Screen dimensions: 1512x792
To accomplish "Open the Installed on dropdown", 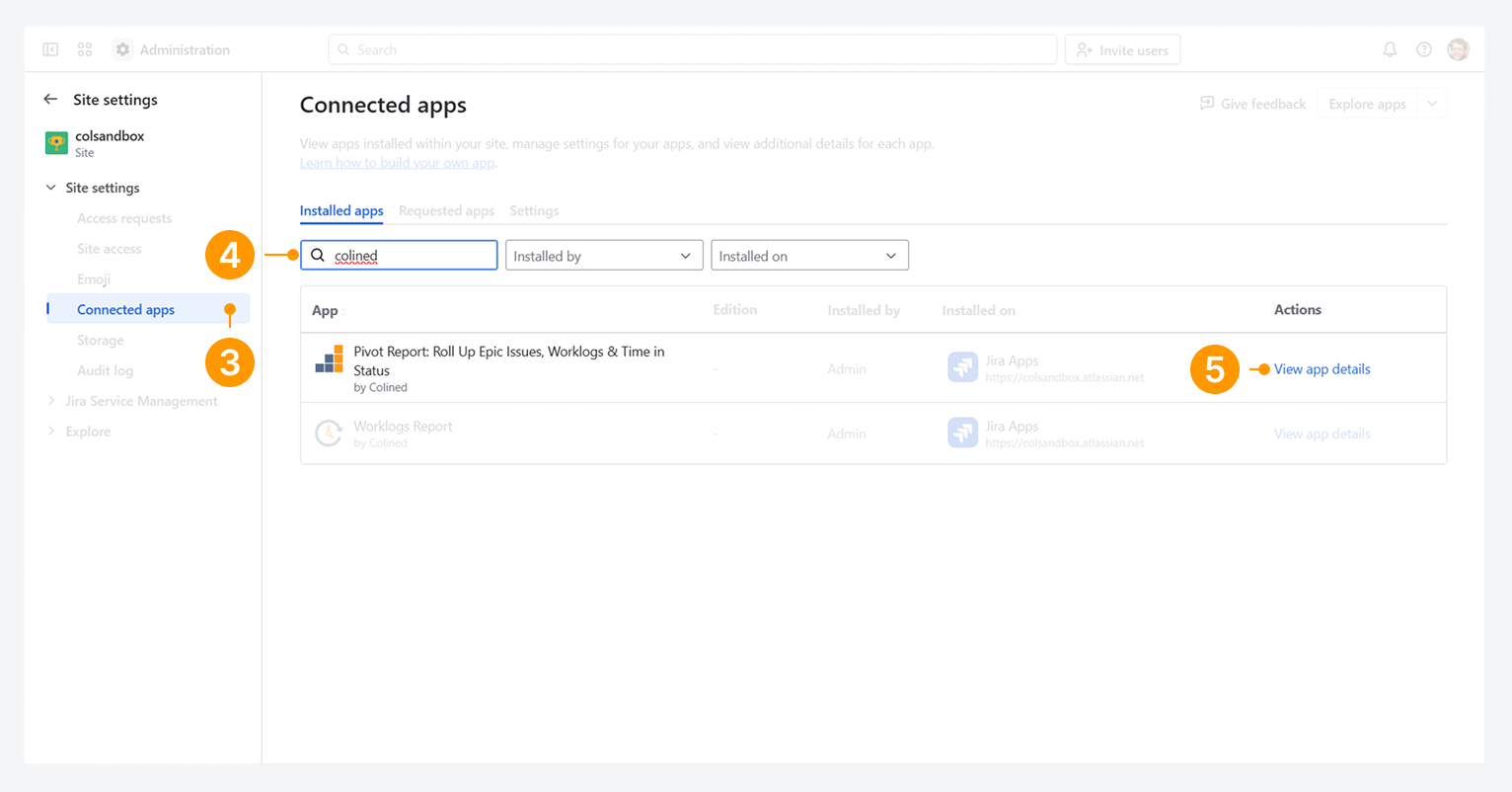I will [x=809, y=256].
